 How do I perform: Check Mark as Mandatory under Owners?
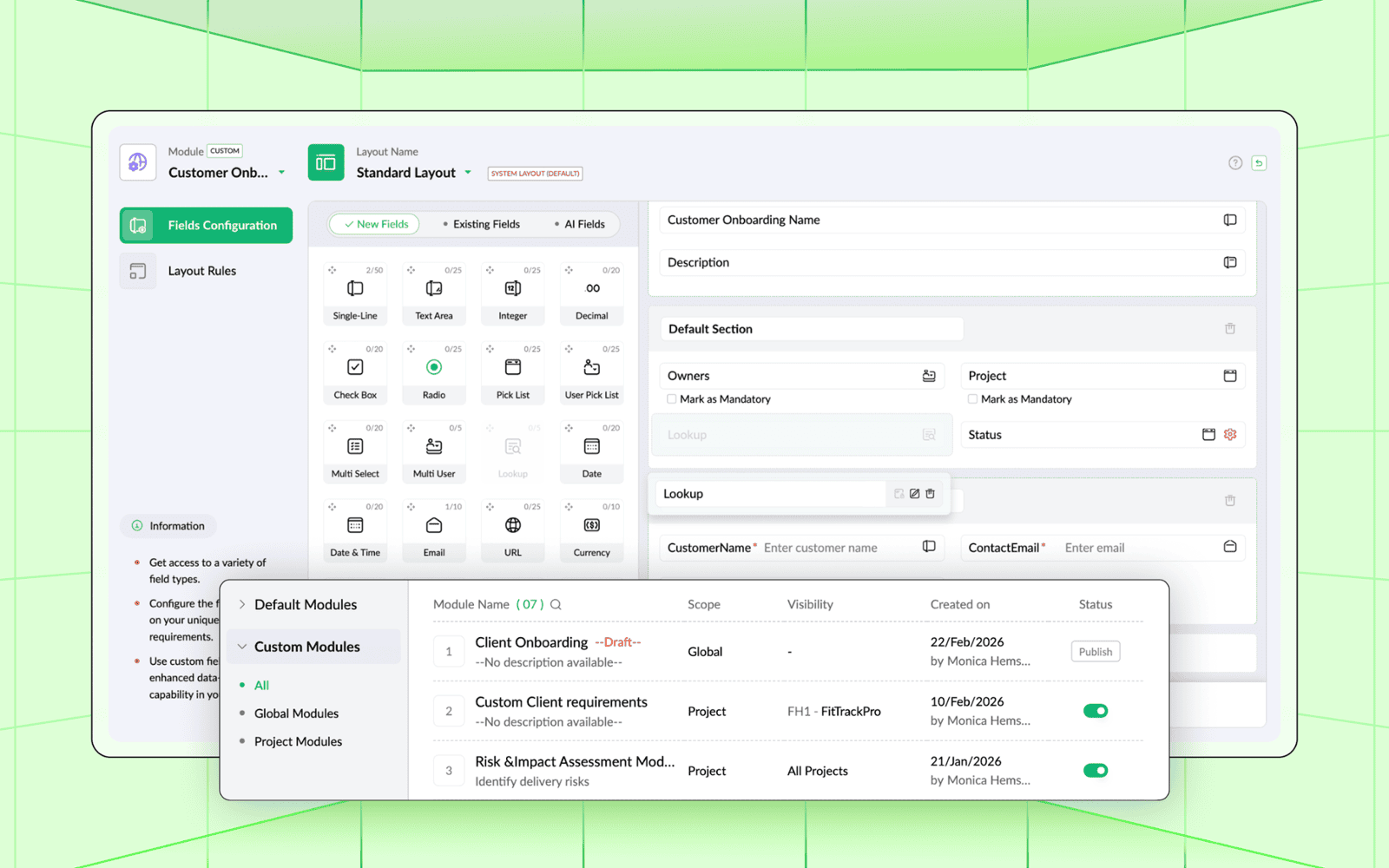point(672,399)
